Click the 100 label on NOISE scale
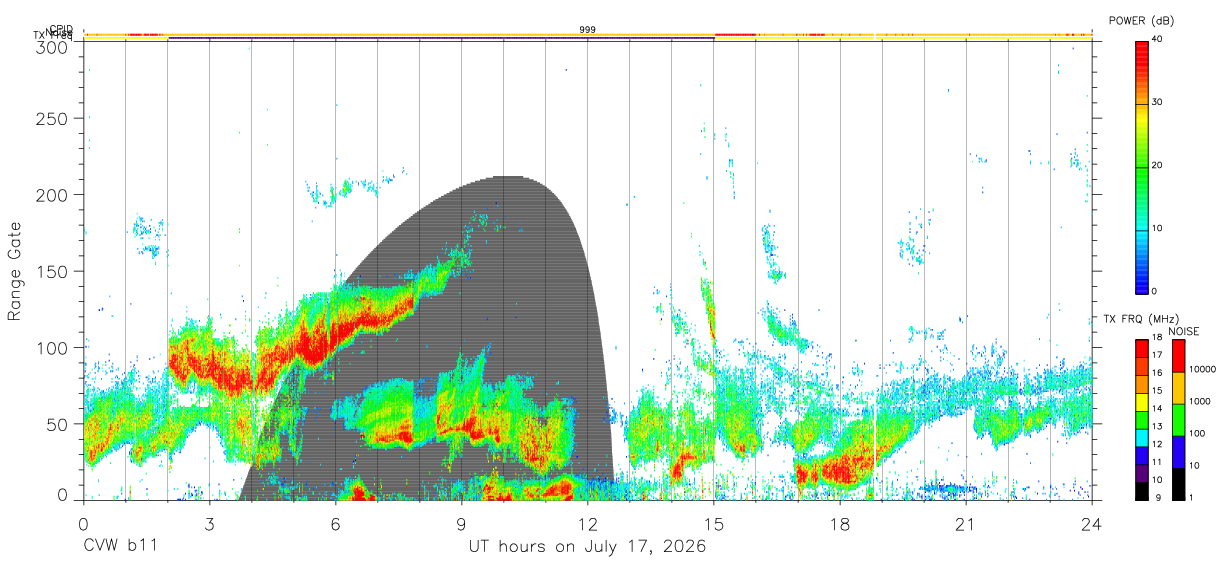 (1198, 434)
